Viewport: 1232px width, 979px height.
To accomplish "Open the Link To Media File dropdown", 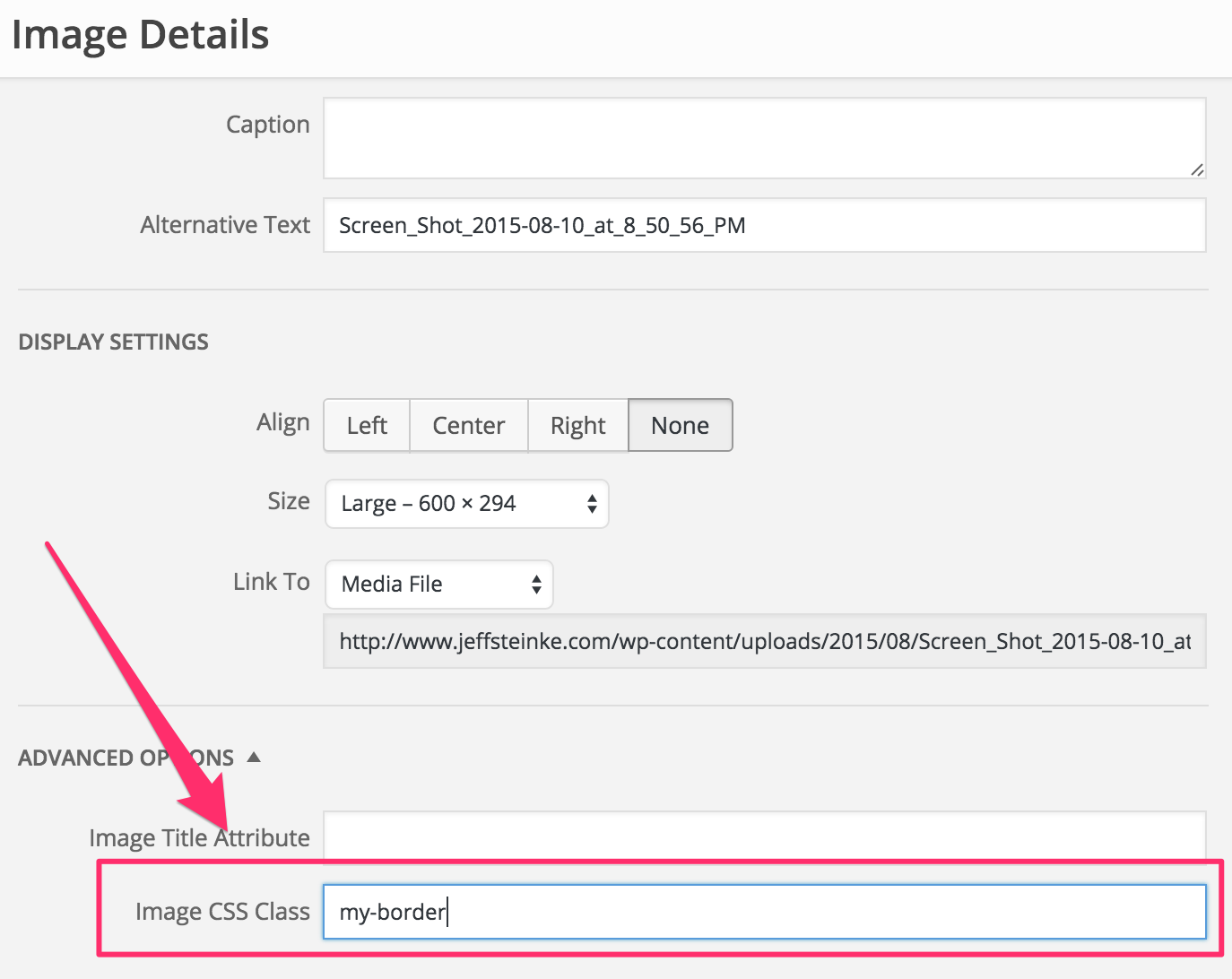I will (439, 585).
